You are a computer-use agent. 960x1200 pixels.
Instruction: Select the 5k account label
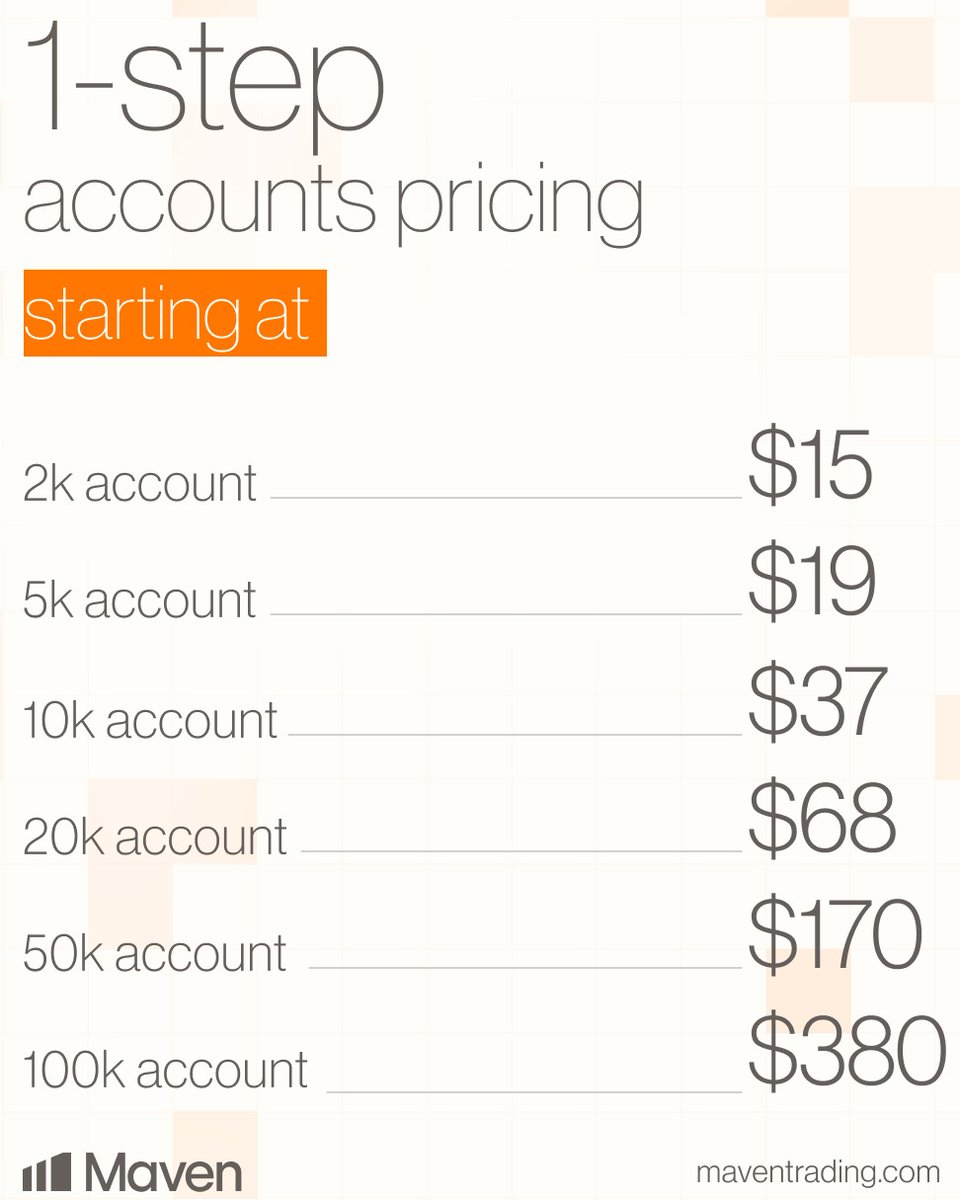click(x=140, y=600)
